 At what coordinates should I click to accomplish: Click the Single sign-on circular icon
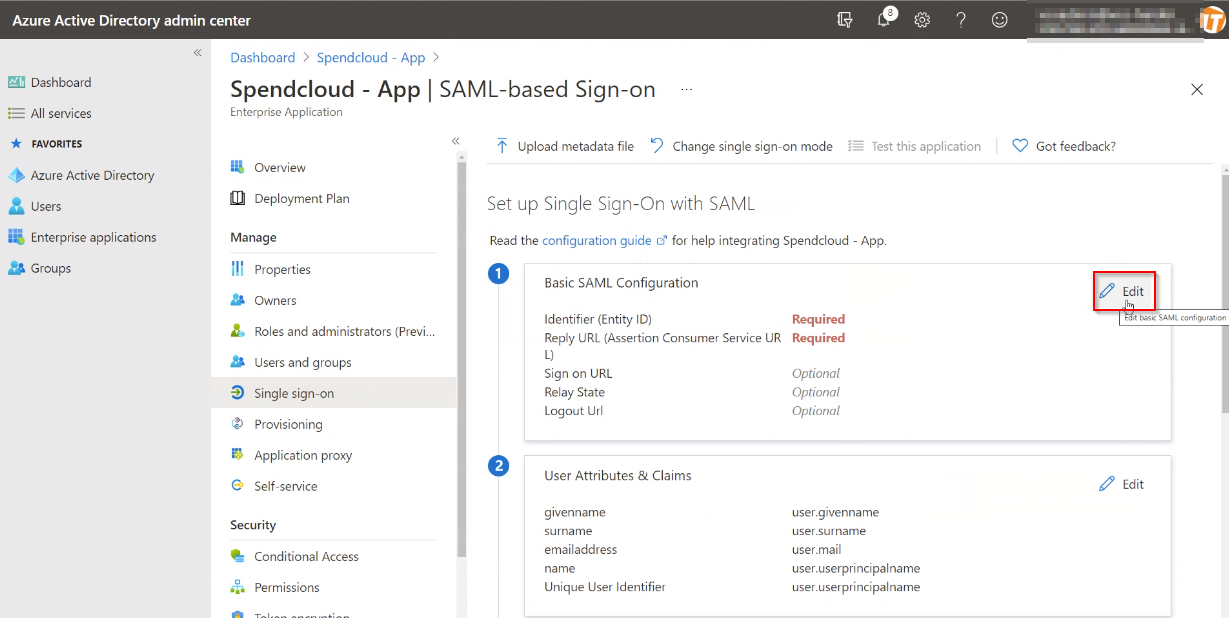tap(237, 393)
